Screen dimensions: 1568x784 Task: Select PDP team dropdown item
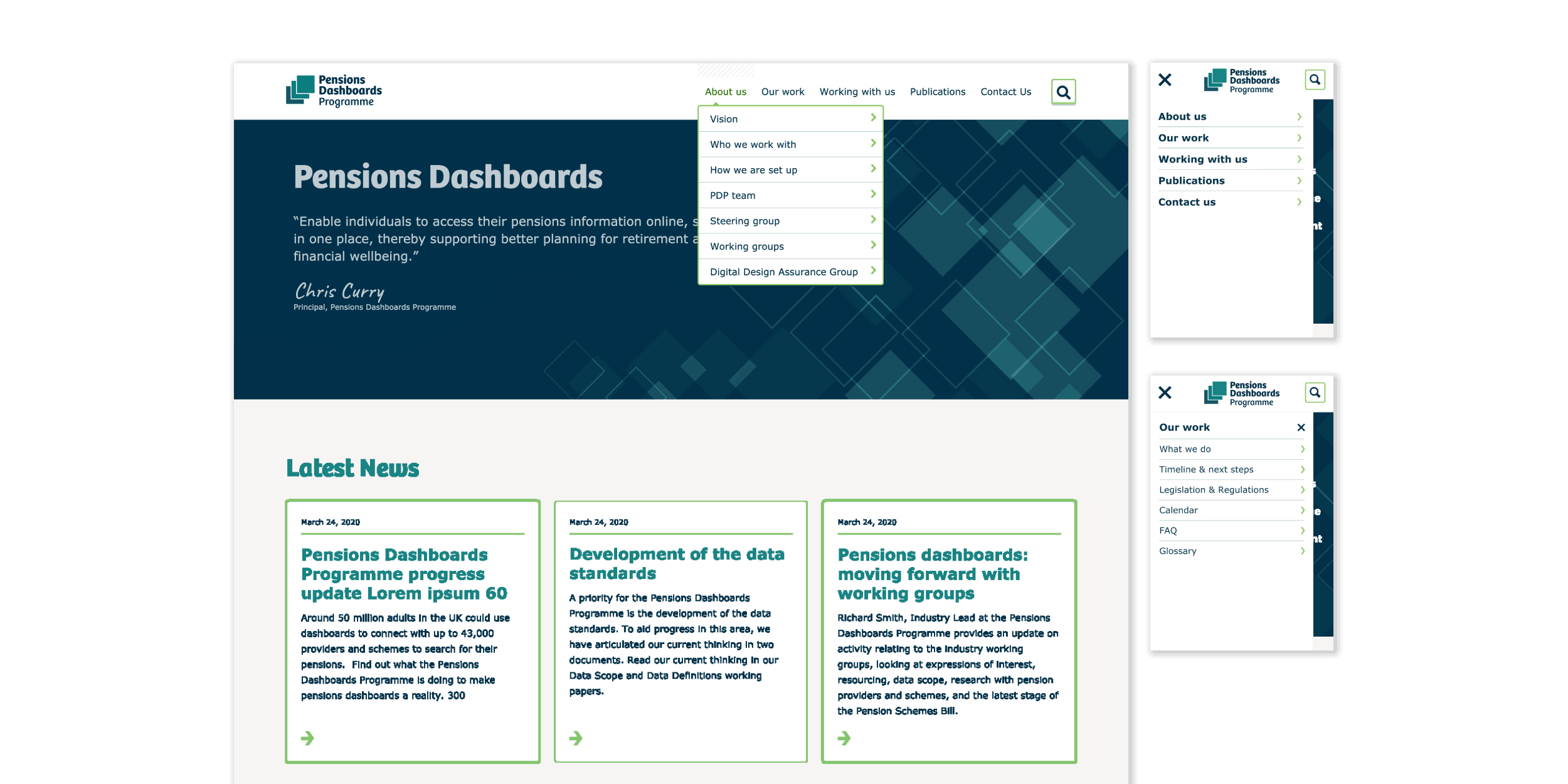click(790, 195)
